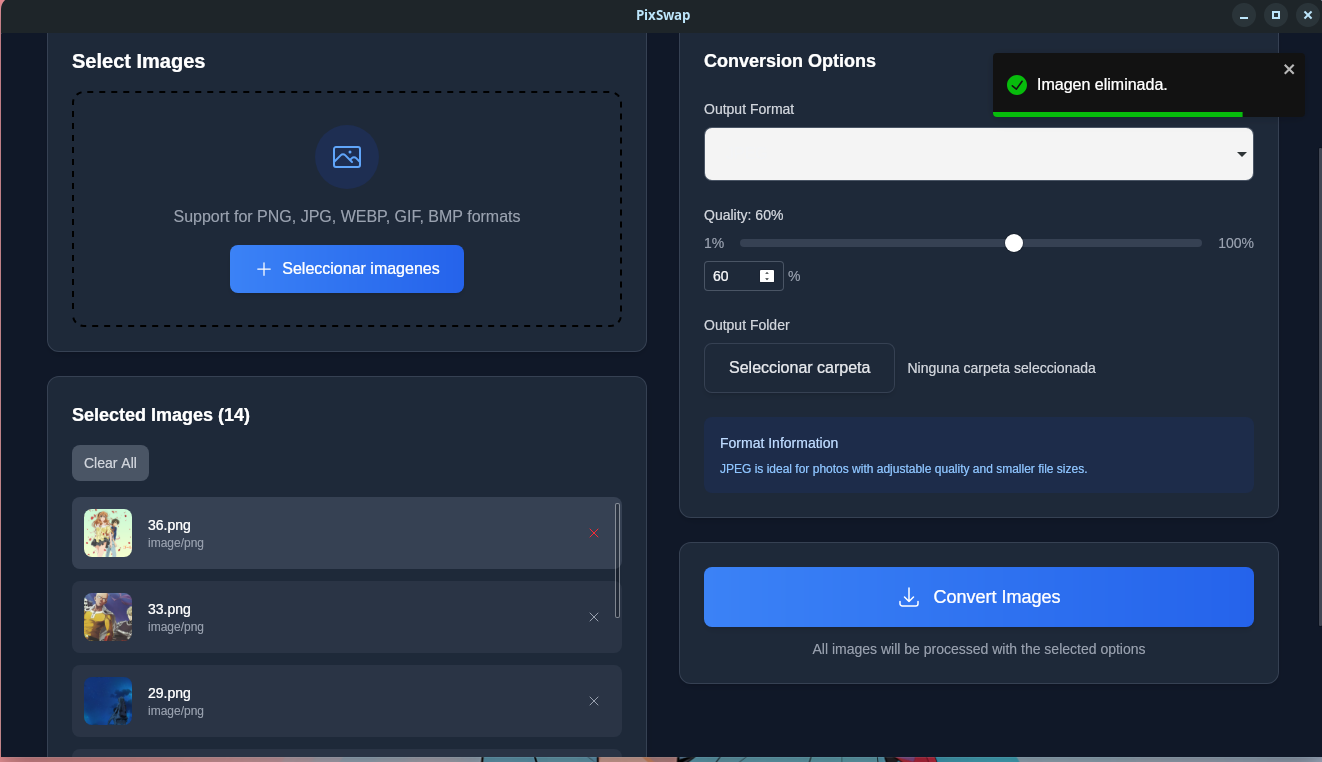Click the Quality slider handle
Screen dimensions: 1322x762
point(1014,243)
